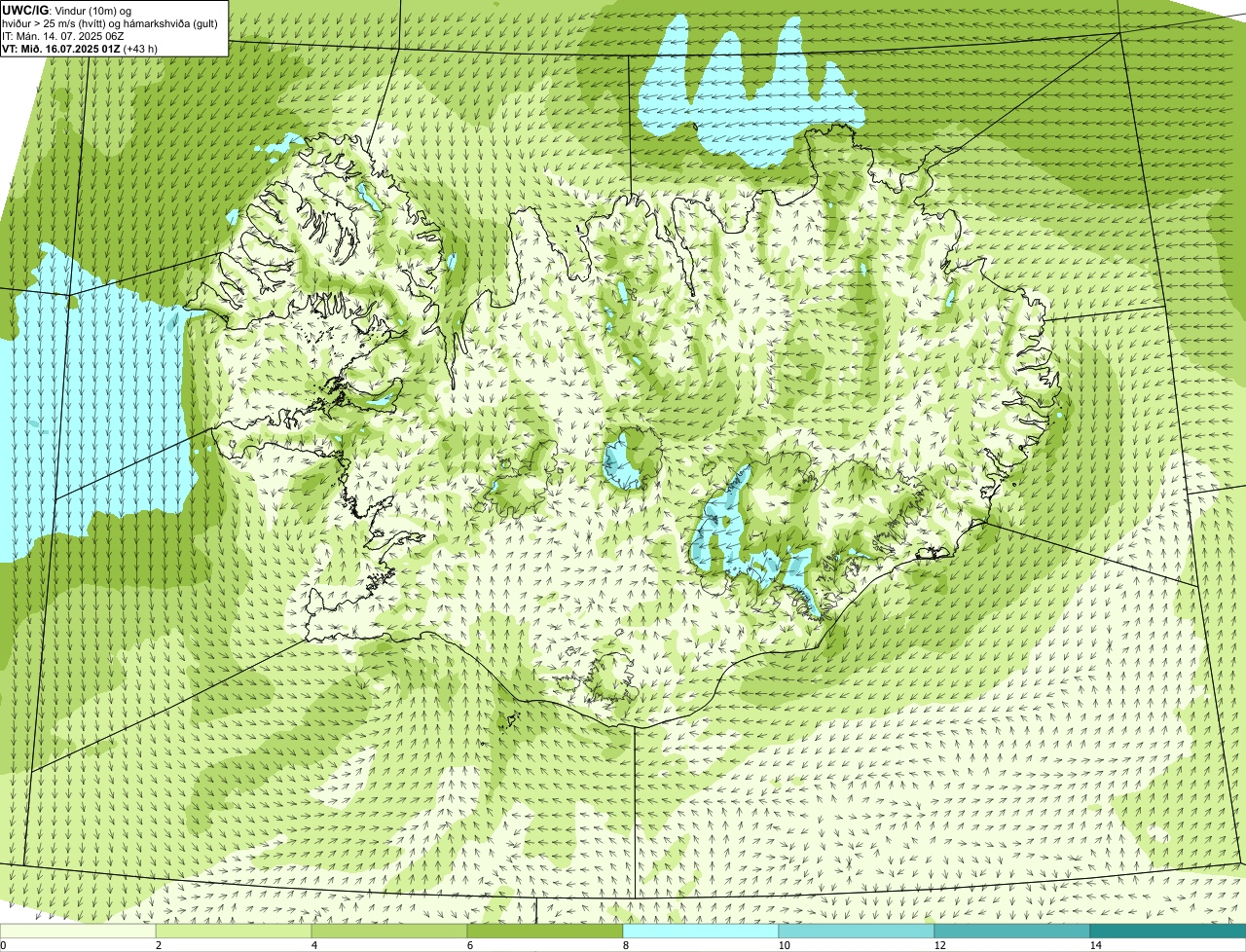Viewport: 1246px width, 952px height.
Task: Click the 12–14 m/s teal legend swatch
Action: click(x=1012, y=931)
